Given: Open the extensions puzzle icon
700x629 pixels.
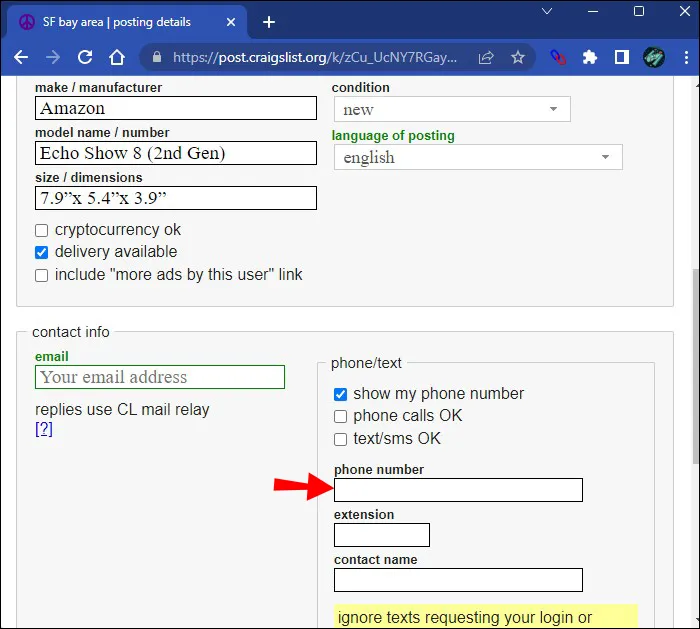Looking at the screenshot, I should [590, 57].
